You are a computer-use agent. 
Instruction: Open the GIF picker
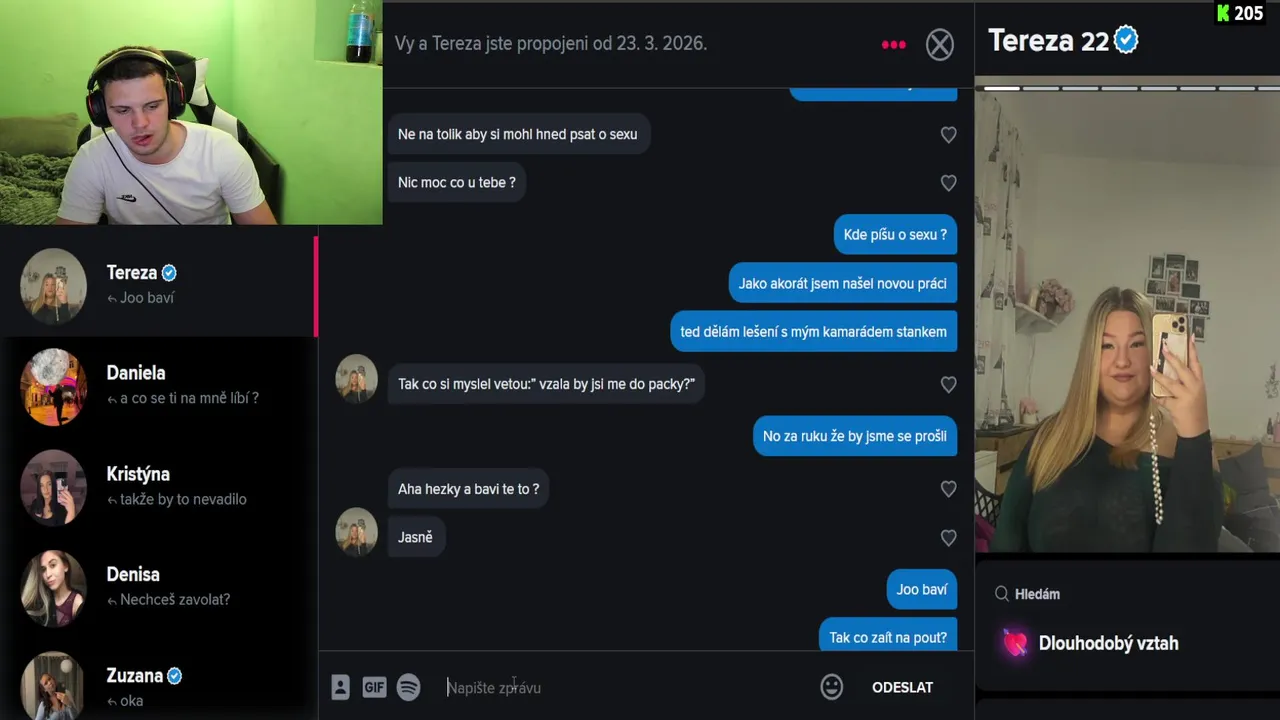(x=374, y=687)
